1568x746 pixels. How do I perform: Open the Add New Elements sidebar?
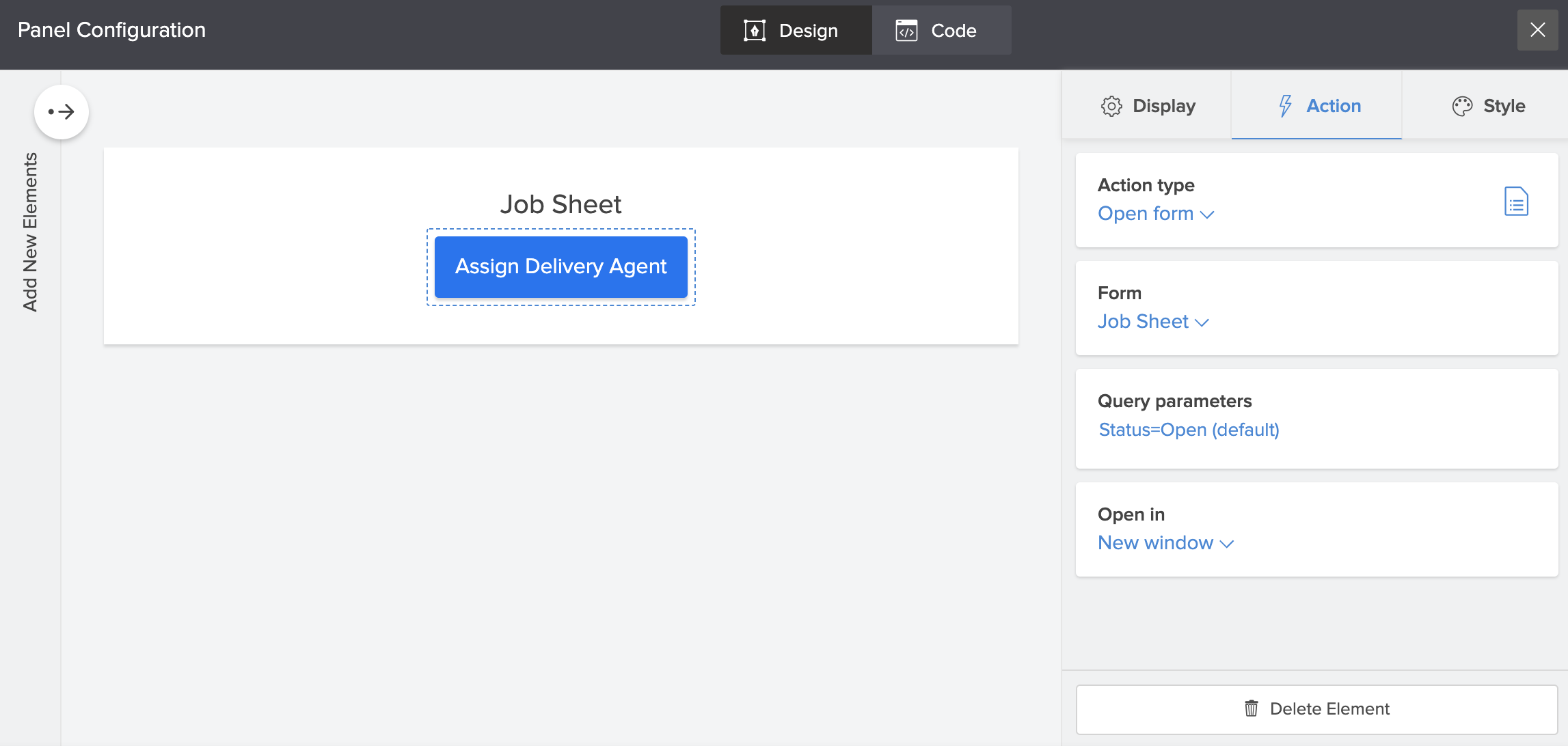pos(30,232)
